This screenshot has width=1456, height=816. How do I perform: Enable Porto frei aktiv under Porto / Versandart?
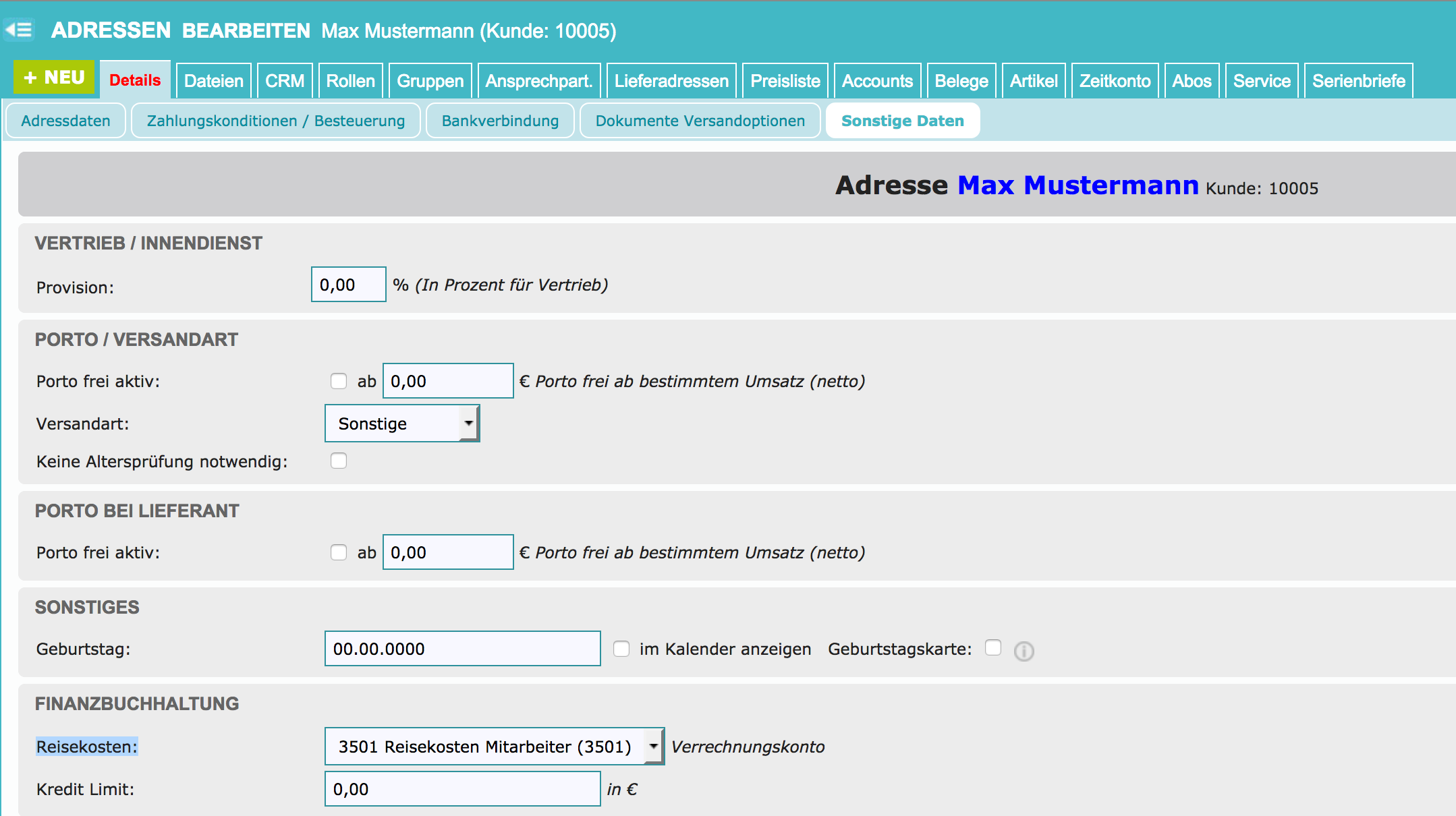[339, 381]
